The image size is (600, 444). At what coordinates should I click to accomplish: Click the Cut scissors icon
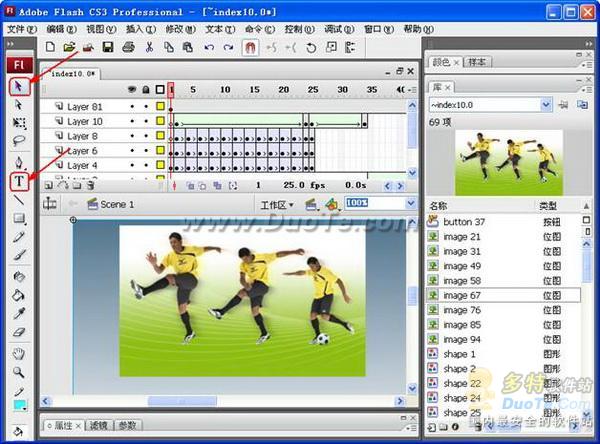coord(149,47)
